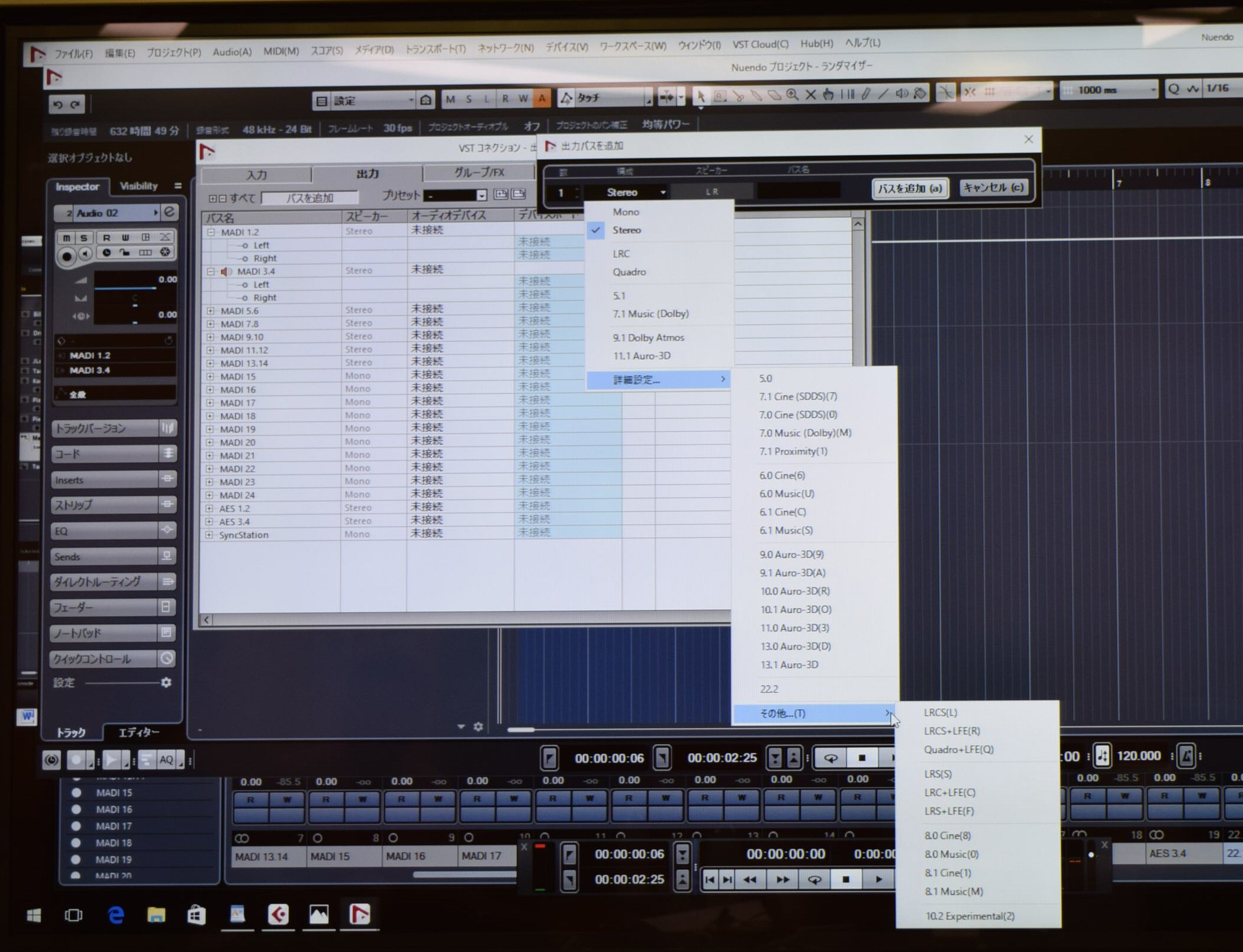
Task: Toggle global Read 'R' automation button
Action: [x=505, y=98]
